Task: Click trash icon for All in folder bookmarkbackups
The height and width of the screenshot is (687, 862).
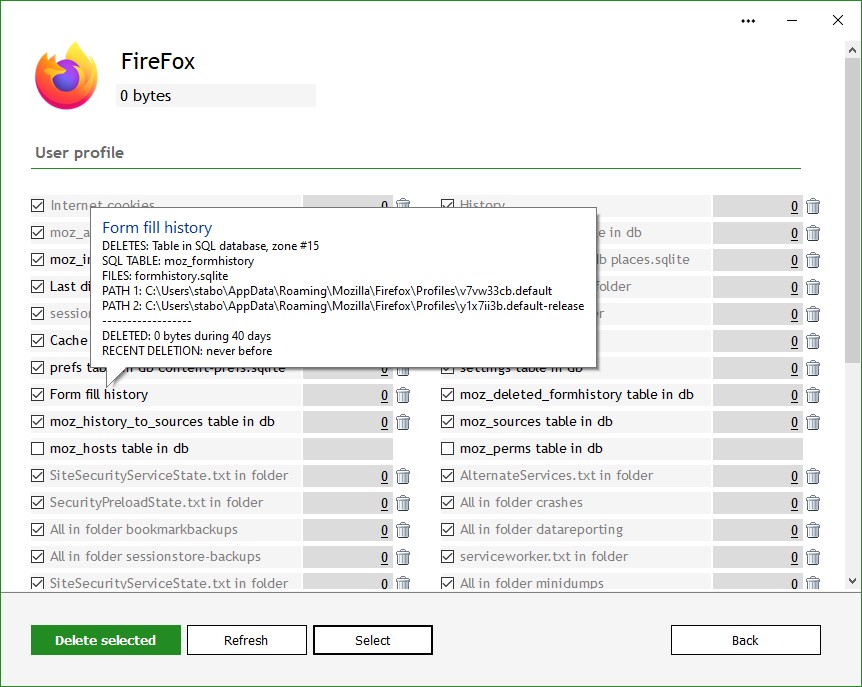Action: tap(403, 530)
